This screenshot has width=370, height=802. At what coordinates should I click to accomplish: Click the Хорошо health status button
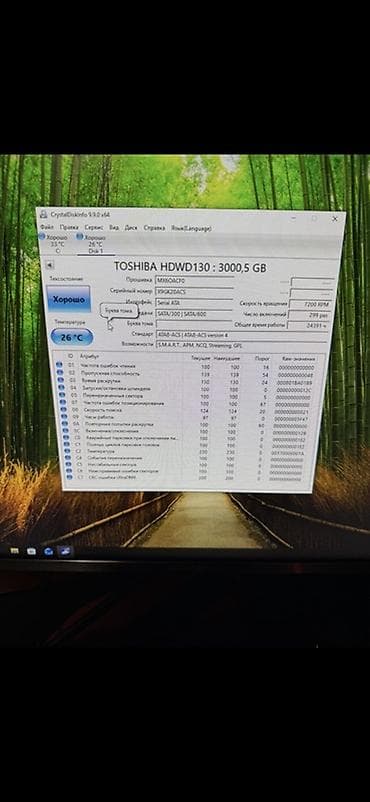pos(68,299)
